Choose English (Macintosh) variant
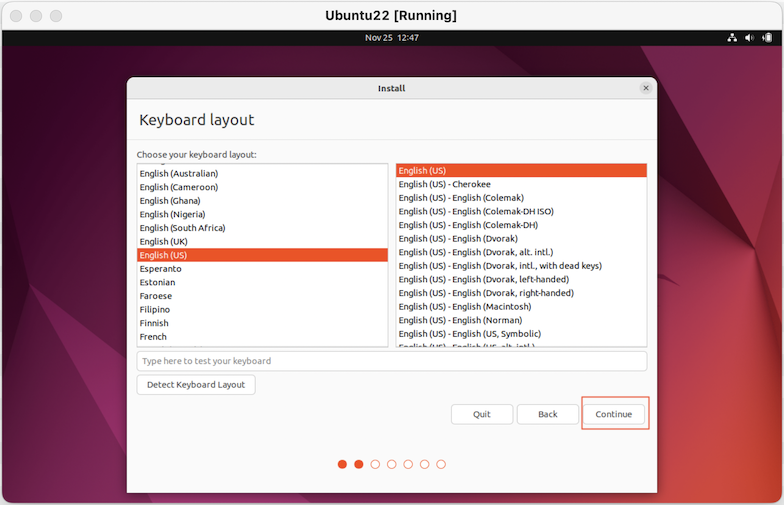The height and width of the screenshot is (505, 784). coord(522,306)
